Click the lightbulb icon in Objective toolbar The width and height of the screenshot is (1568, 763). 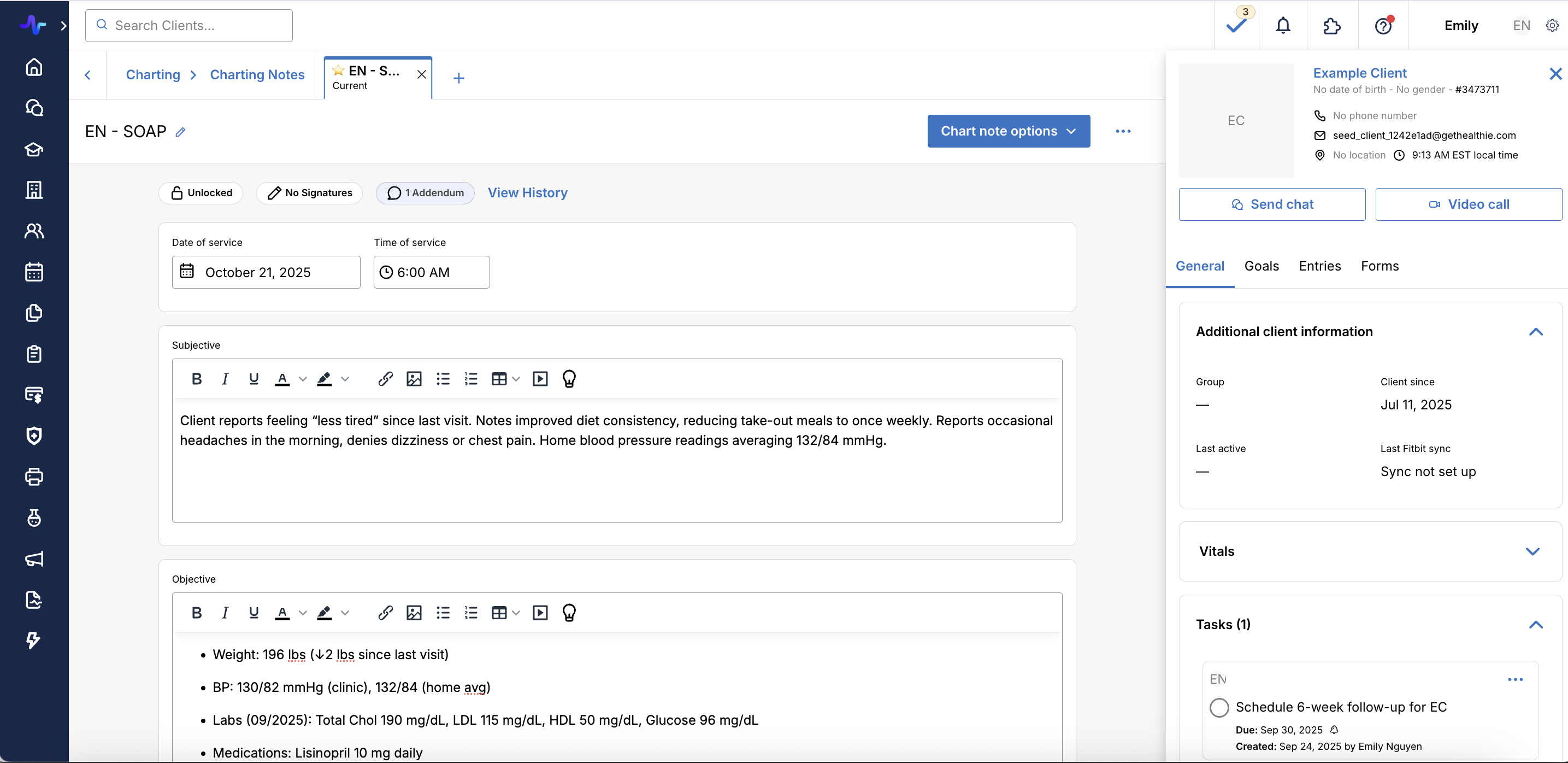(569, 613)
